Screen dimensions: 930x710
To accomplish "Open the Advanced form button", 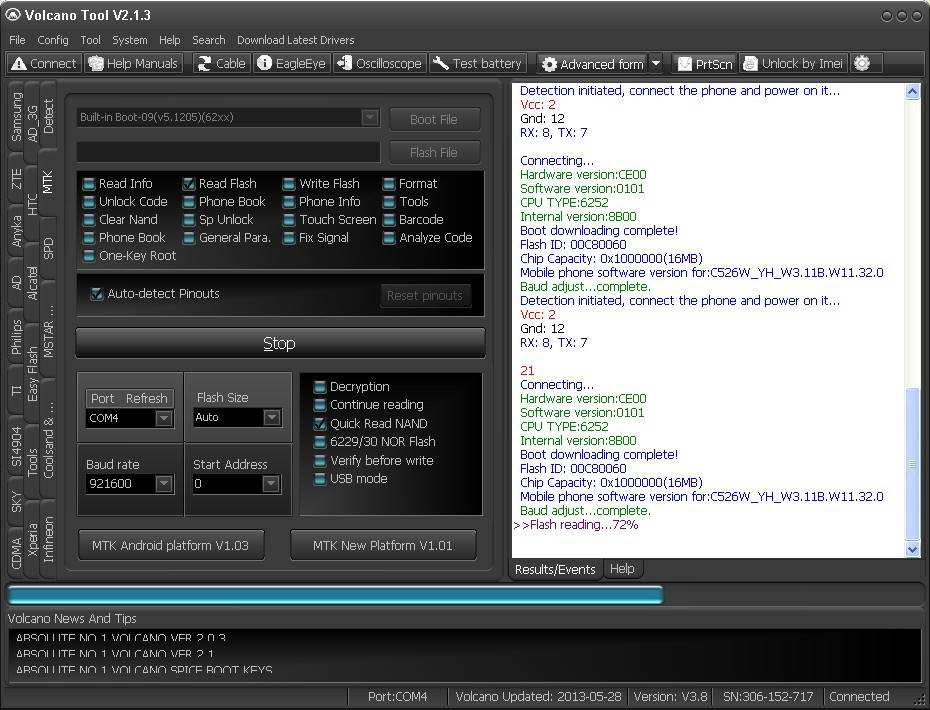I will [x=593, y=64].
